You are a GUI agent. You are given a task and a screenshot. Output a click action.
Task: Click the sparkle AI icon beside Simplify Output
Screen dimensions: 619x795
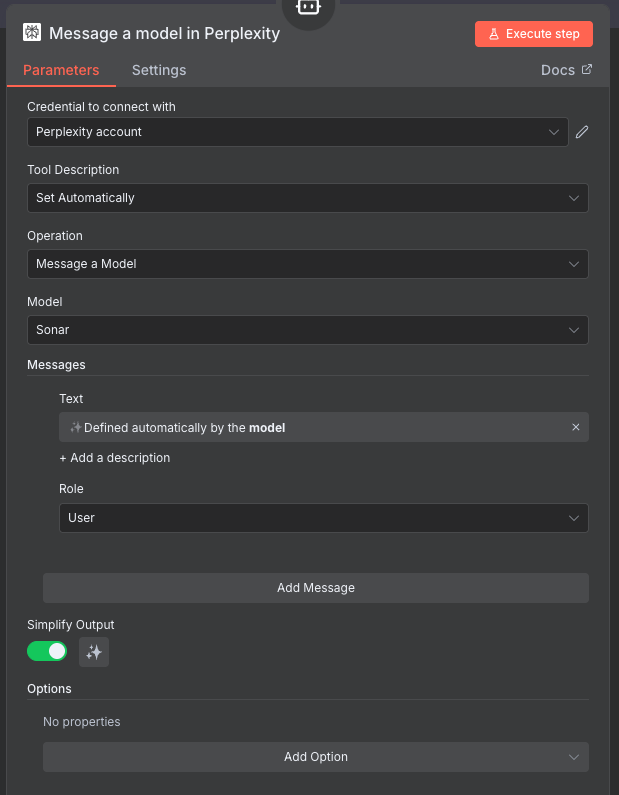click(x=94, y=652)
